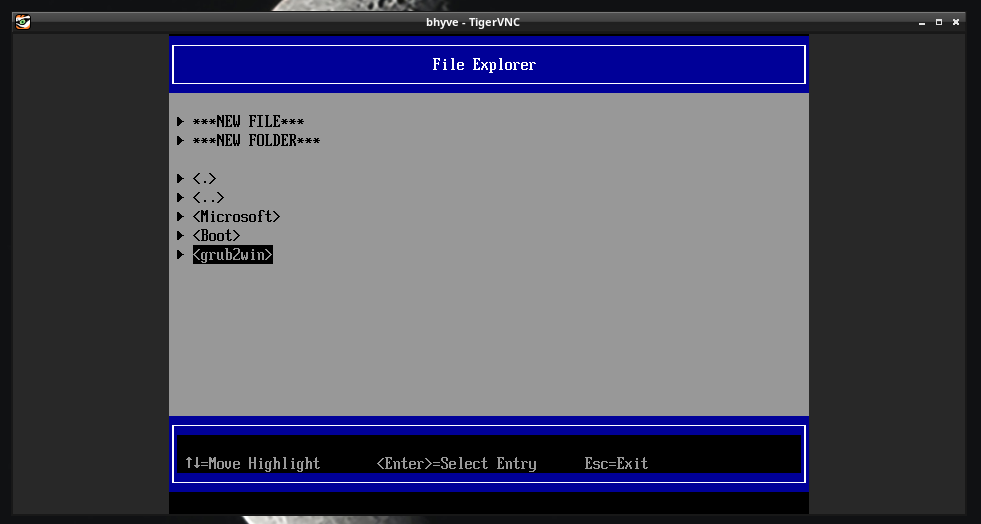Click the triangle next to <..> entry
Image resolution: width=981 pixels, height=524 pixels.
click(x=181, y=198)
